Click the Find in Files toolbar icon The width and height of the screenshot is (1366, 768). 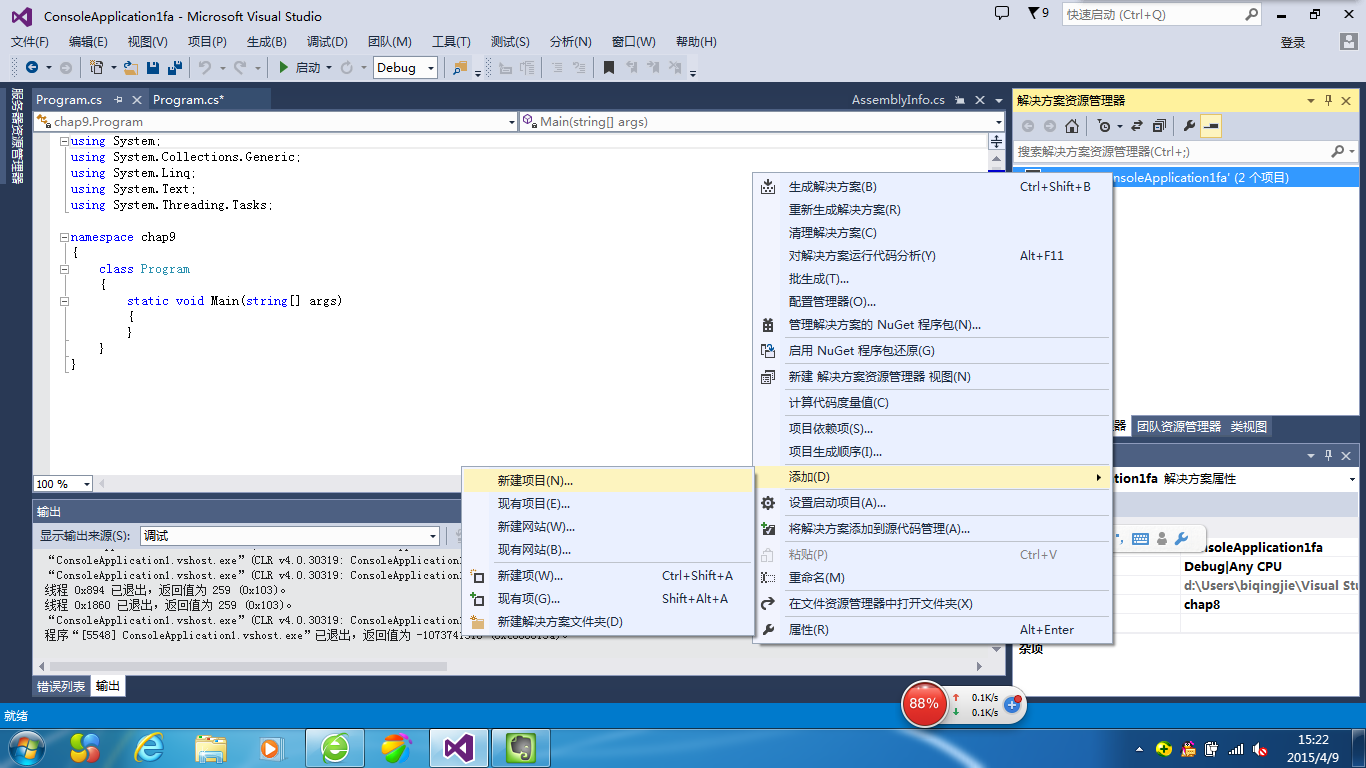click(460, 67)
